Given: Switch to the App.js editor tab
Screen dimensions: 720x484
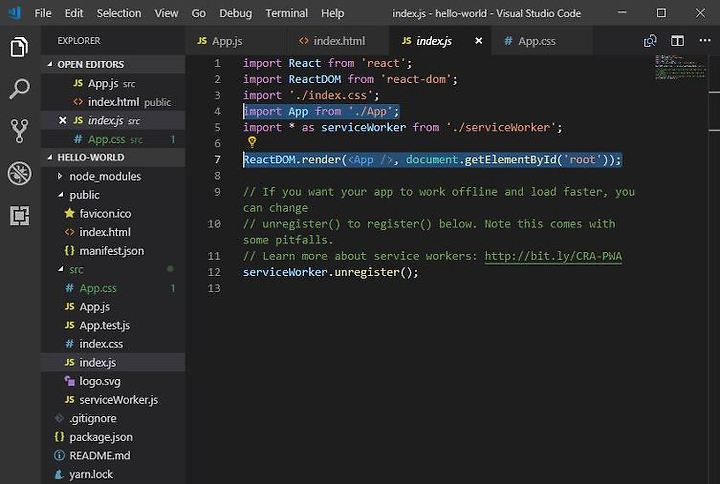Looking at the screenshot, I should (x=236, y=41).
